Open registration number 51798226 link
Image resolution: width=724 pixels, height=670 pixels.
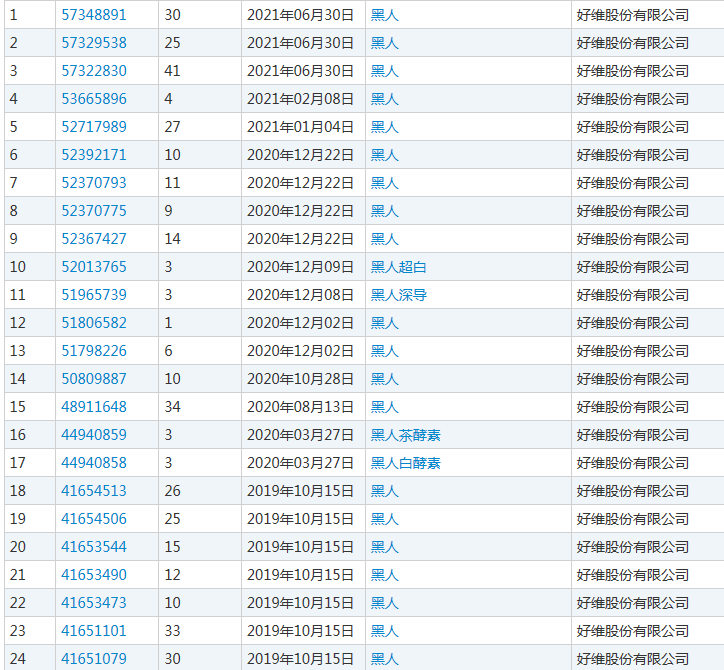94,351
